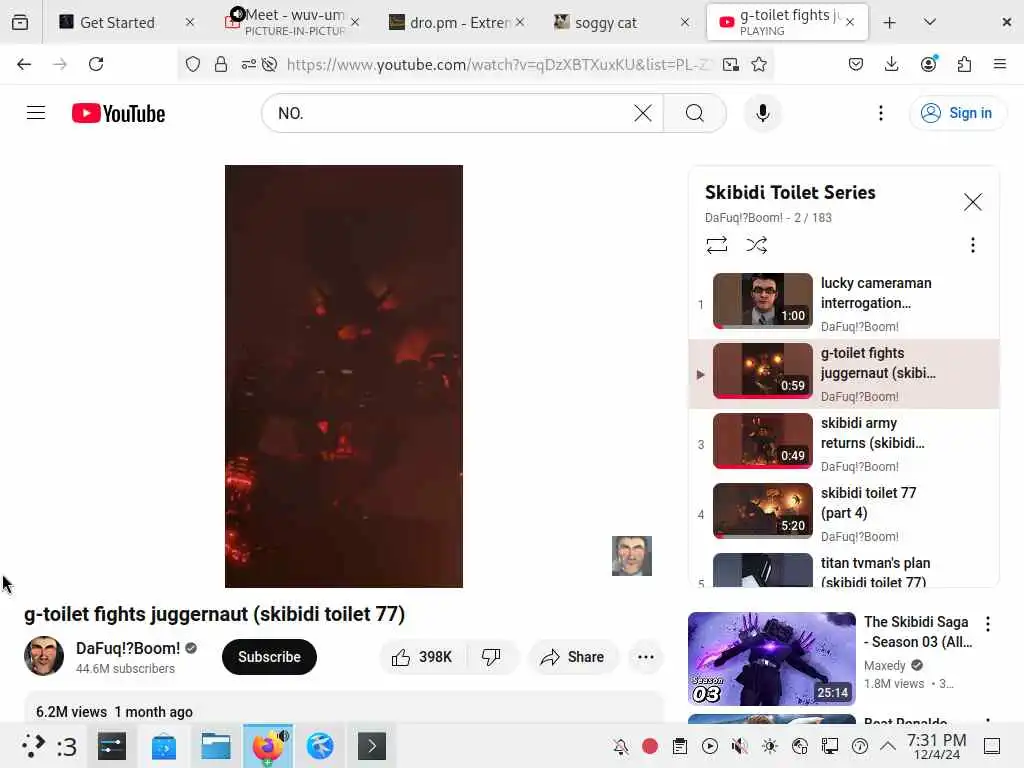Sign in to YouTube
The image size is (1024, 768).
pyautogui.click(x=957, y=113)
